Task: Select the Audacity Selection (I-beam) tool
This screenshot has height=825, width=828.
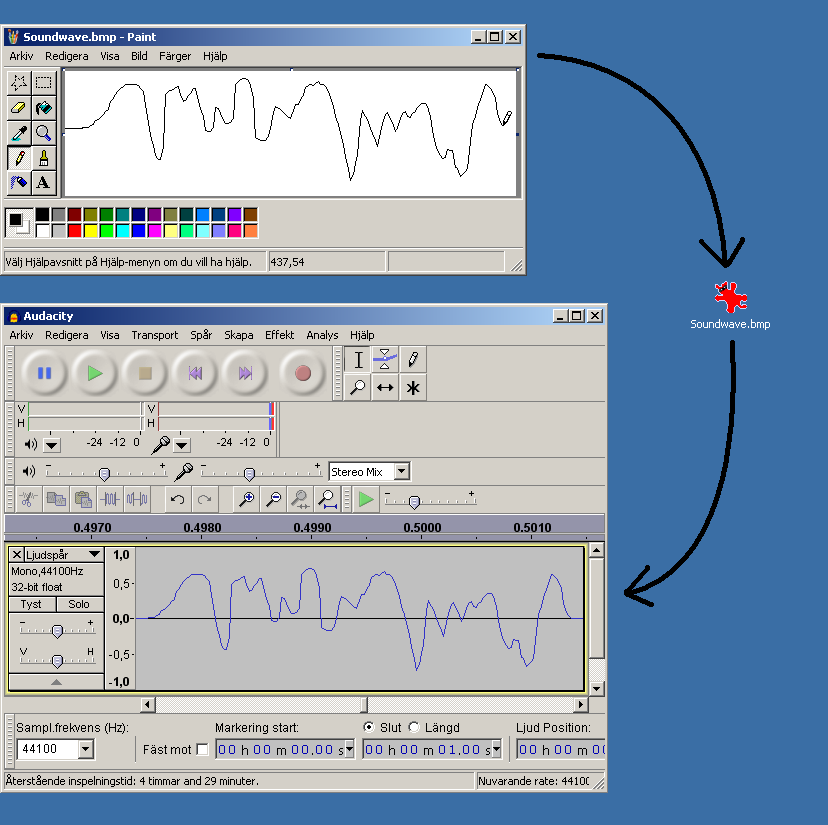Action: (x=358, y=360)
